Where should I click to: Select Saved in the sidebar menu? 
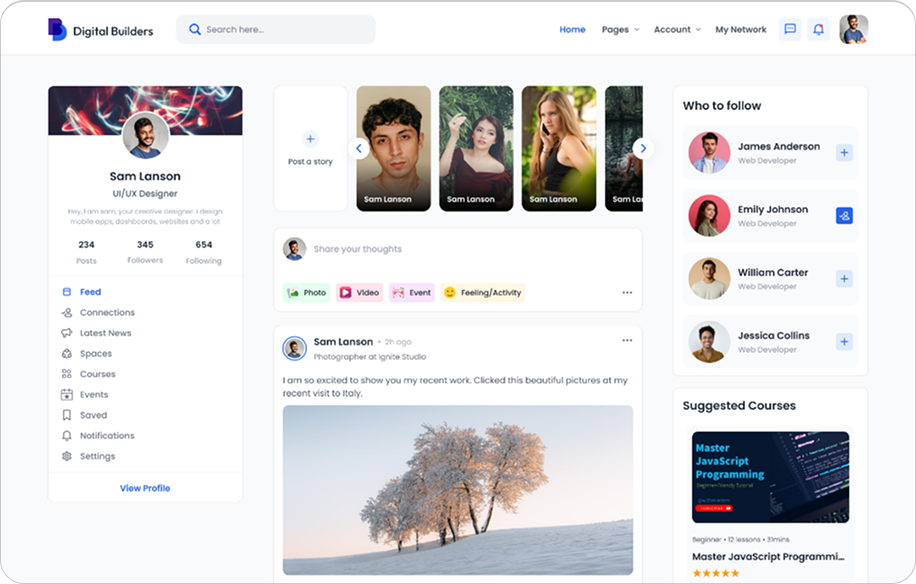point(93,415)
